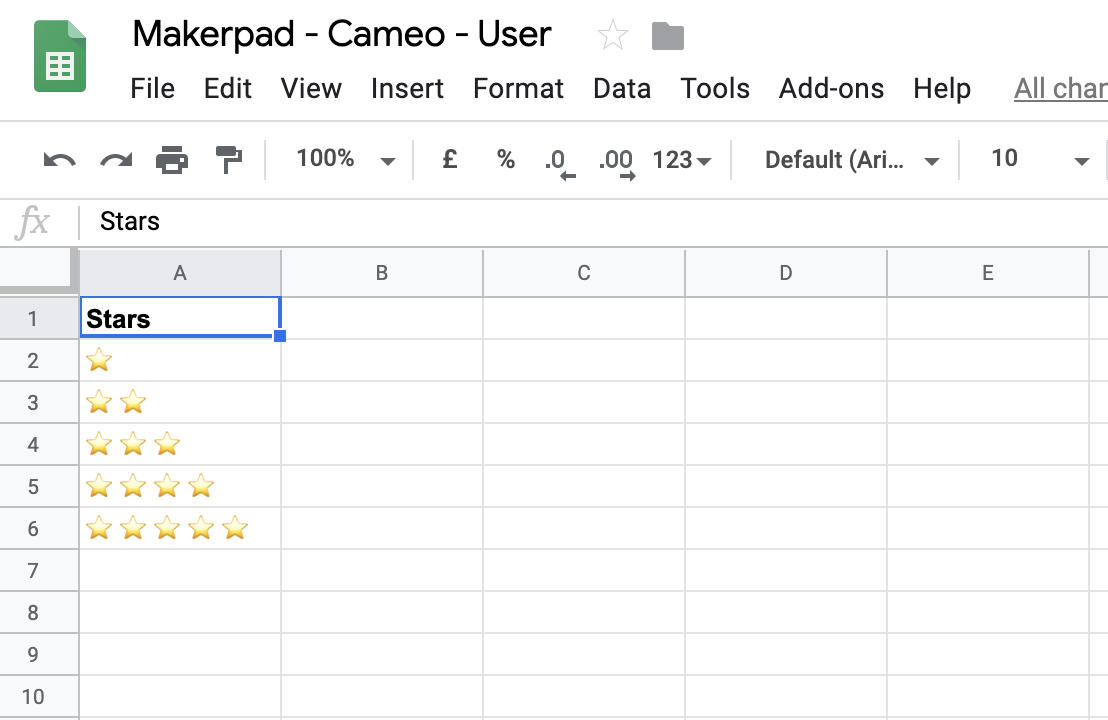Expand the 123 number formats dropdown
1108x720 pixels.
coord(682,159)
